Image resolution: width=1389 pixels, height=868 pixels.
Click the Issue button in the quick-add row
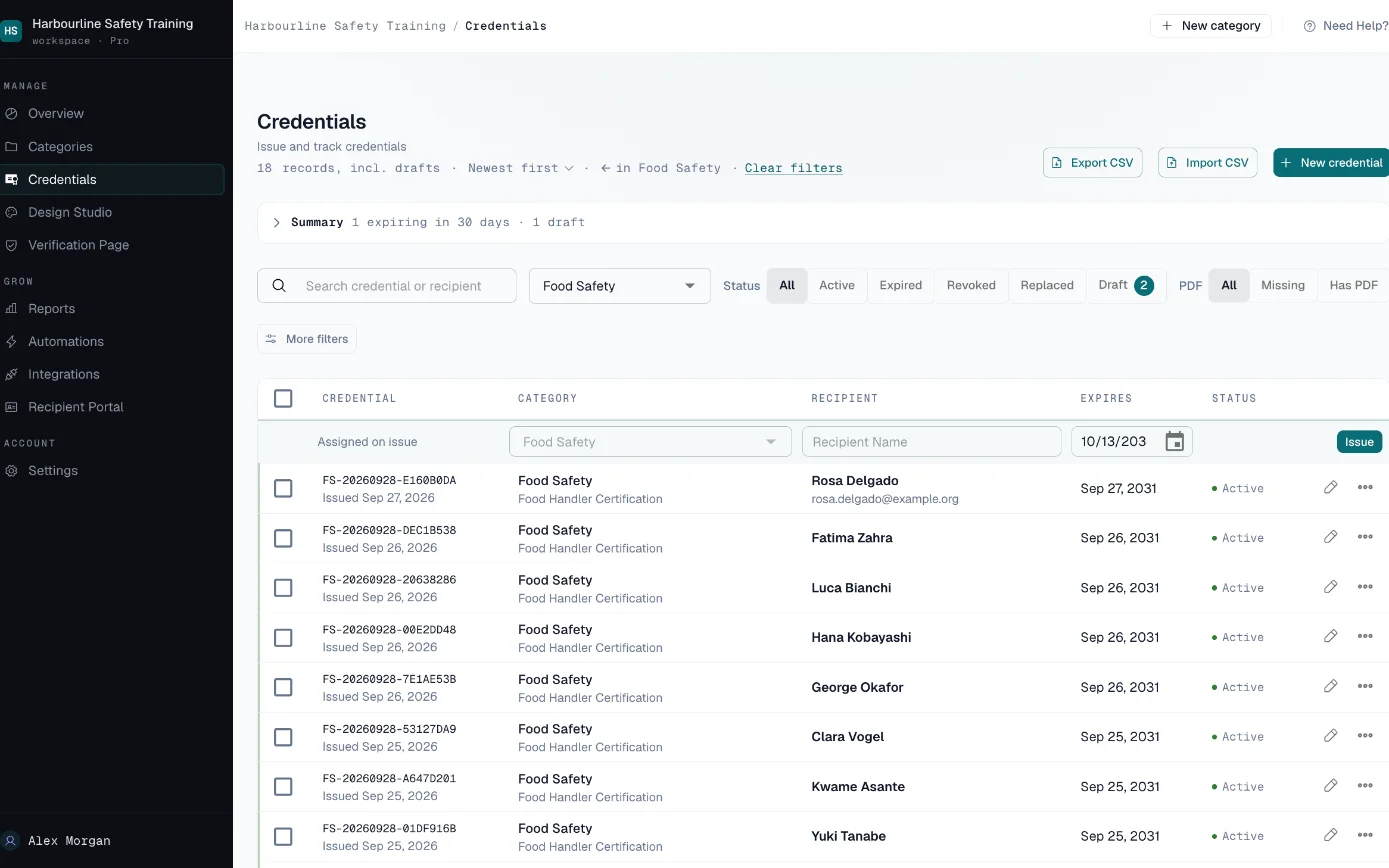(x=1359, y=442)
